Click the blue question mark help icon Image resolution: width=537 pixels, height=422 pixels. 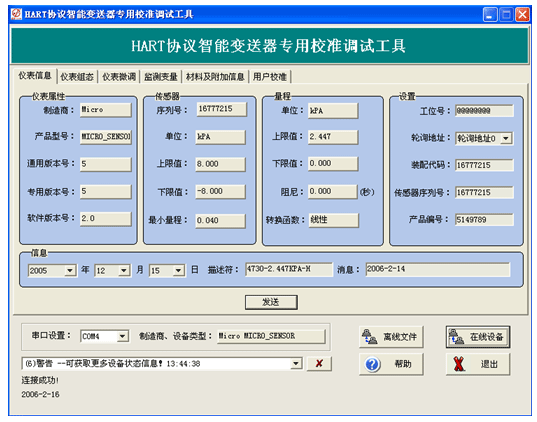click(372, 364)
